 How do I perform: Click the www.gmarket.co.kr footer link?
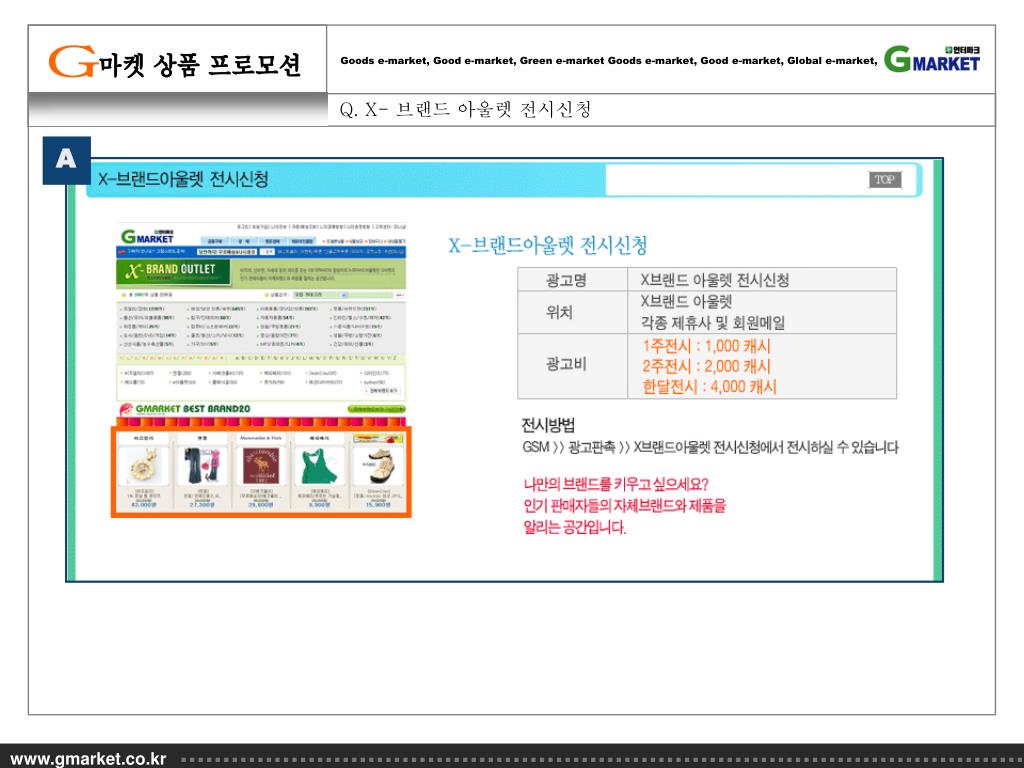pyautogui.click(x=88, y=759)
